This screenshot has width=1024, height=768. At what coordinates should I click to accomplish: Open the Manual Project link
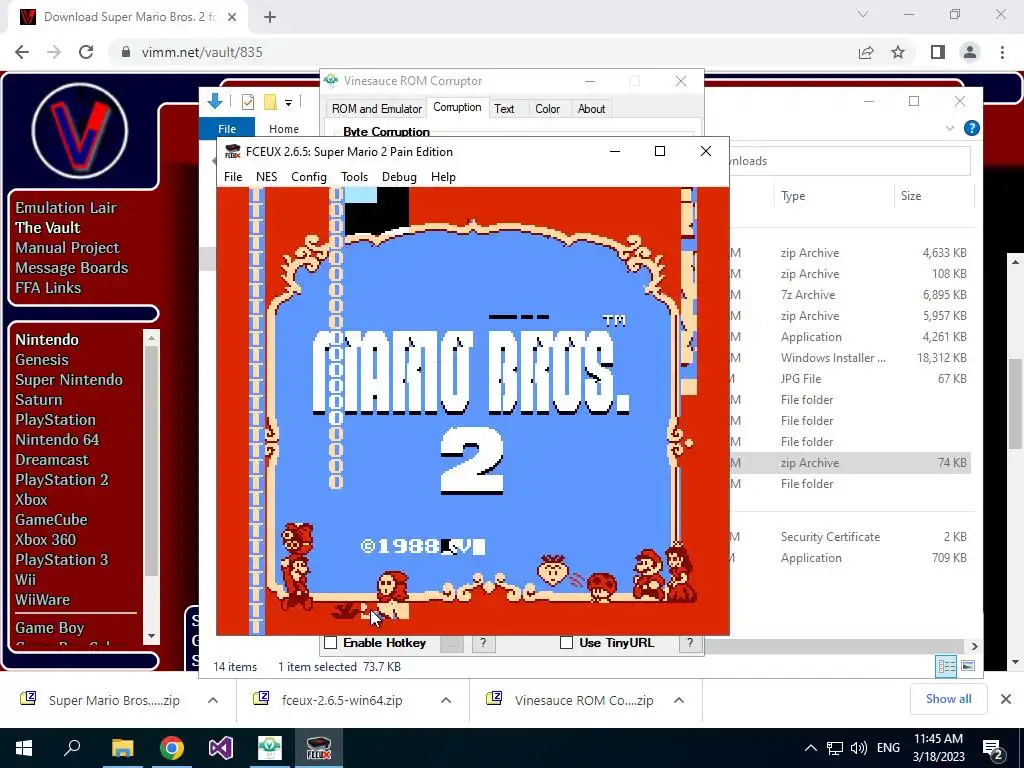(67, 248)
